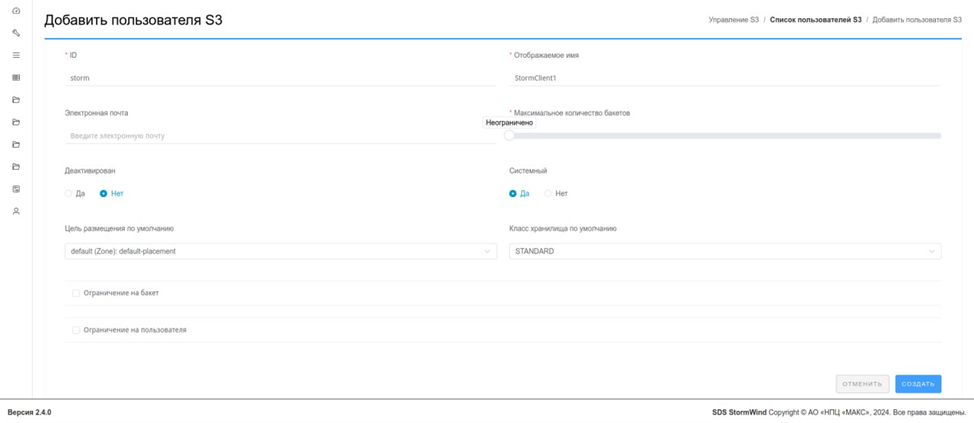Viewport: 974px width, 423px height.
Task: Click the wrench tool sidebar icon
Action: [16, 33]
